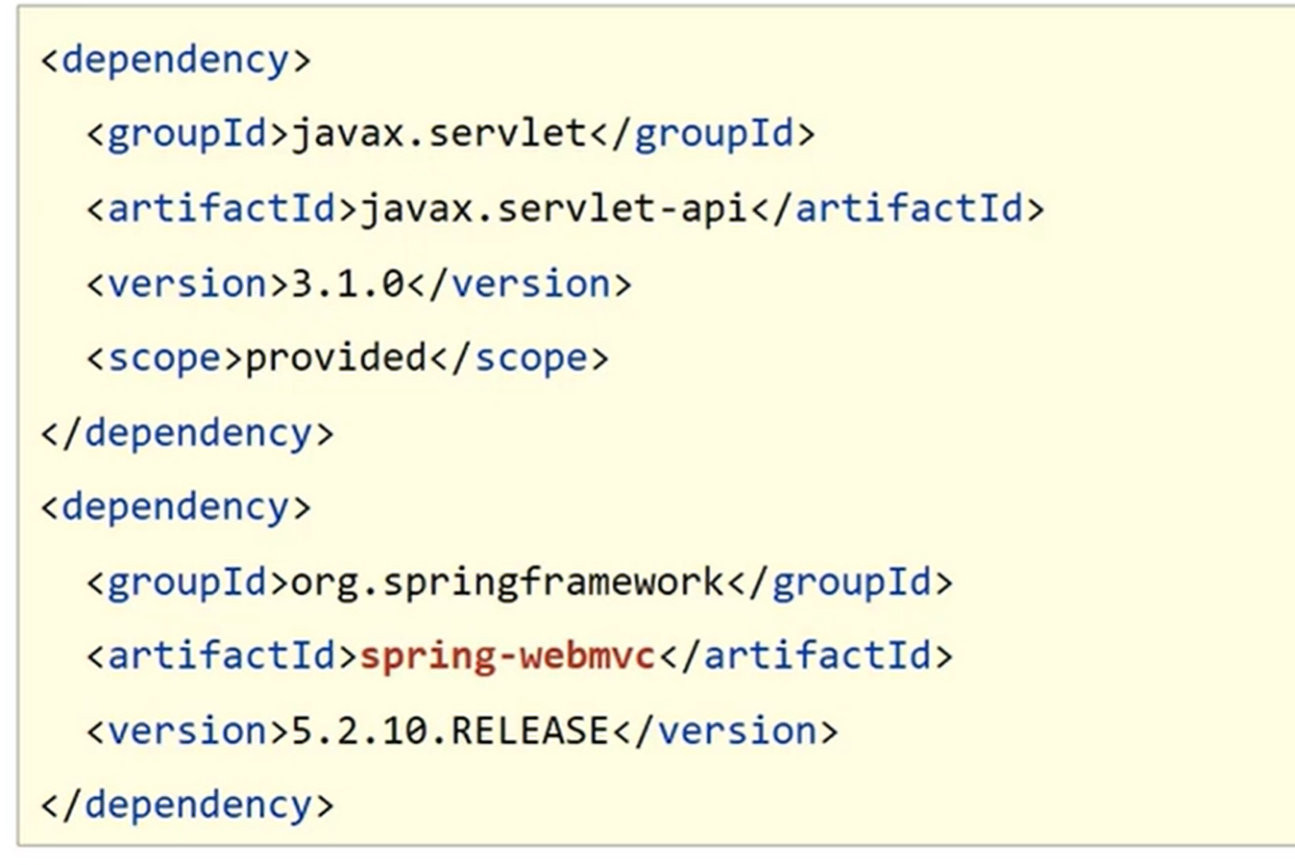Click the first opening dependency tag
The height and width of the screenshot is (865, 1295).
(176, 60)
